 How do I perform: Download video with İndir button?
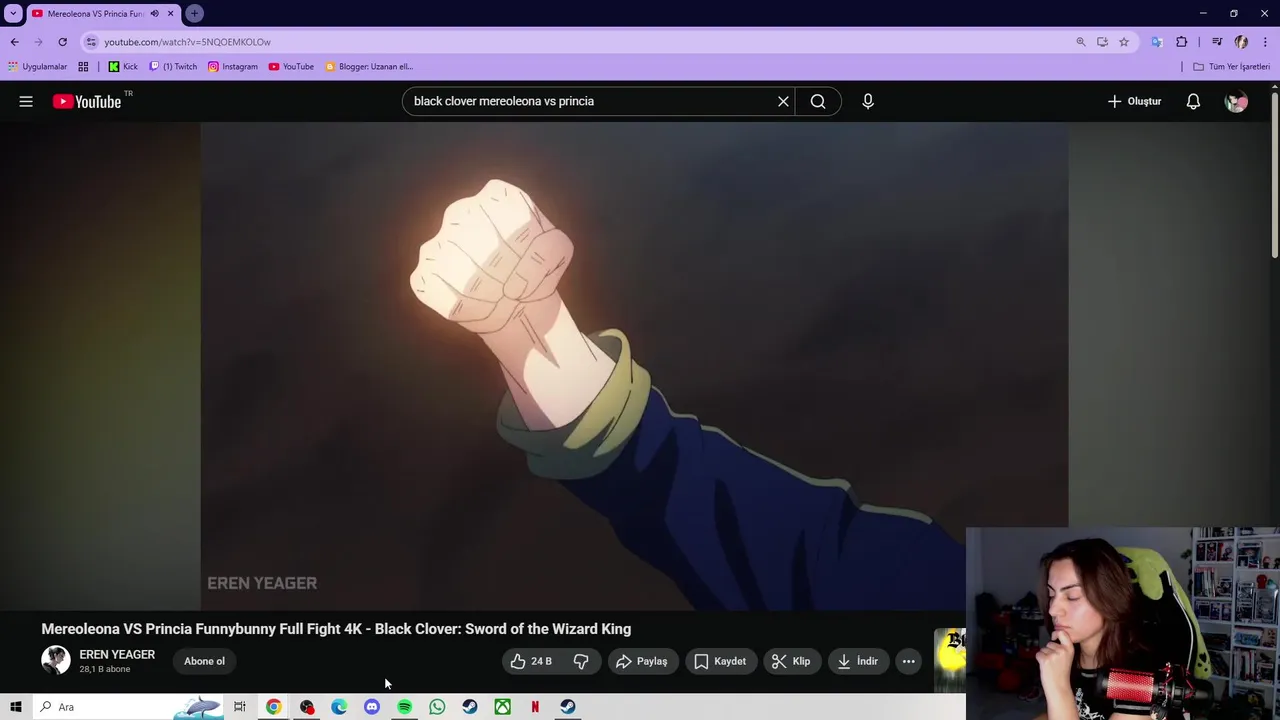pyautogui.click(x=858, y=661)
